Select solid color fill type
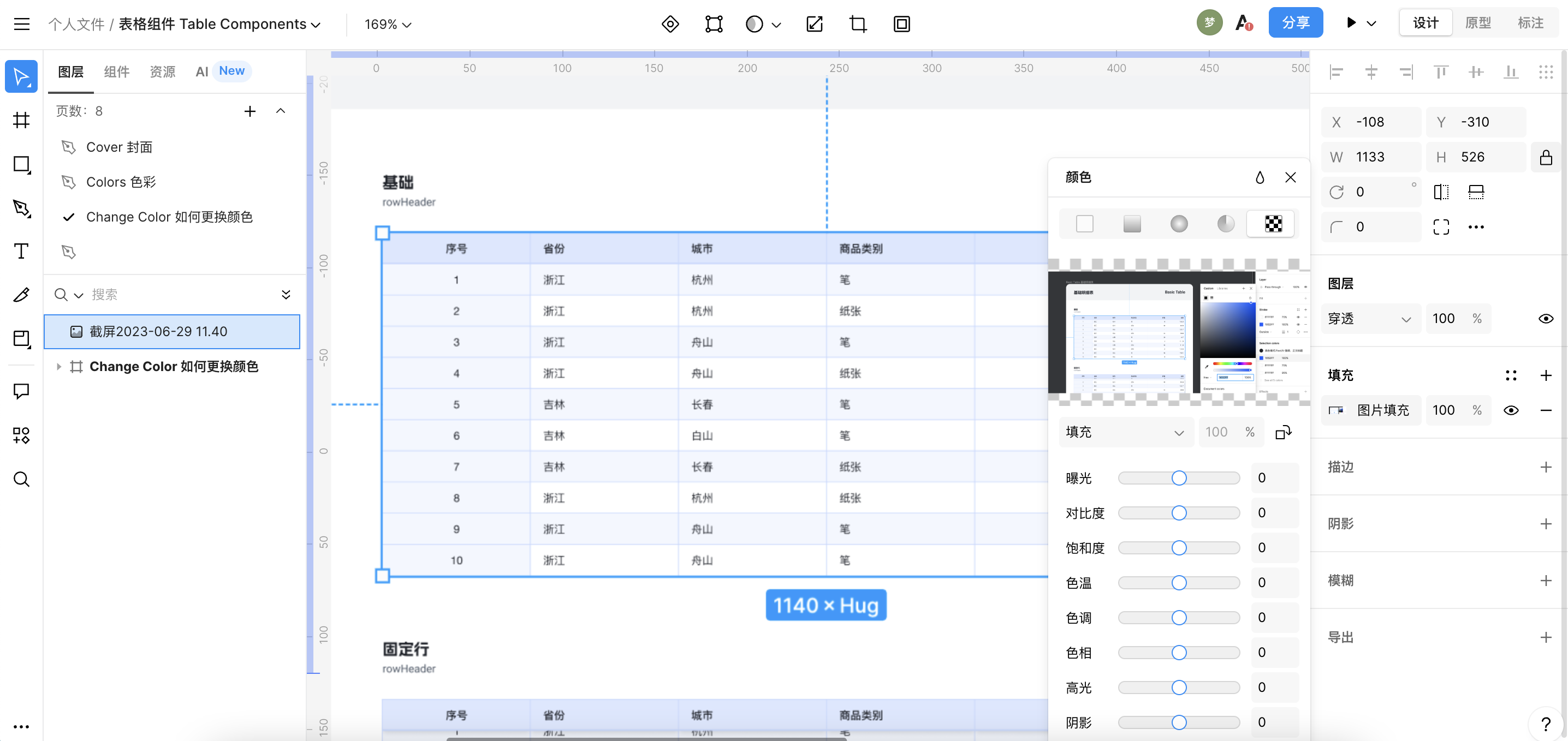This screenshot has height=741, width=1568. 1085,224
